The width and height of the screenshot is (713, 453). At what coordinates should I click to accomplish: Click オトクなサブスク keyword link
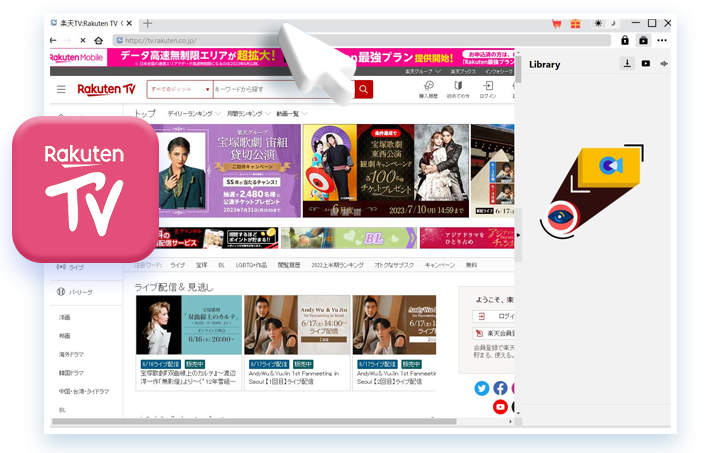[x=394, y=265]
